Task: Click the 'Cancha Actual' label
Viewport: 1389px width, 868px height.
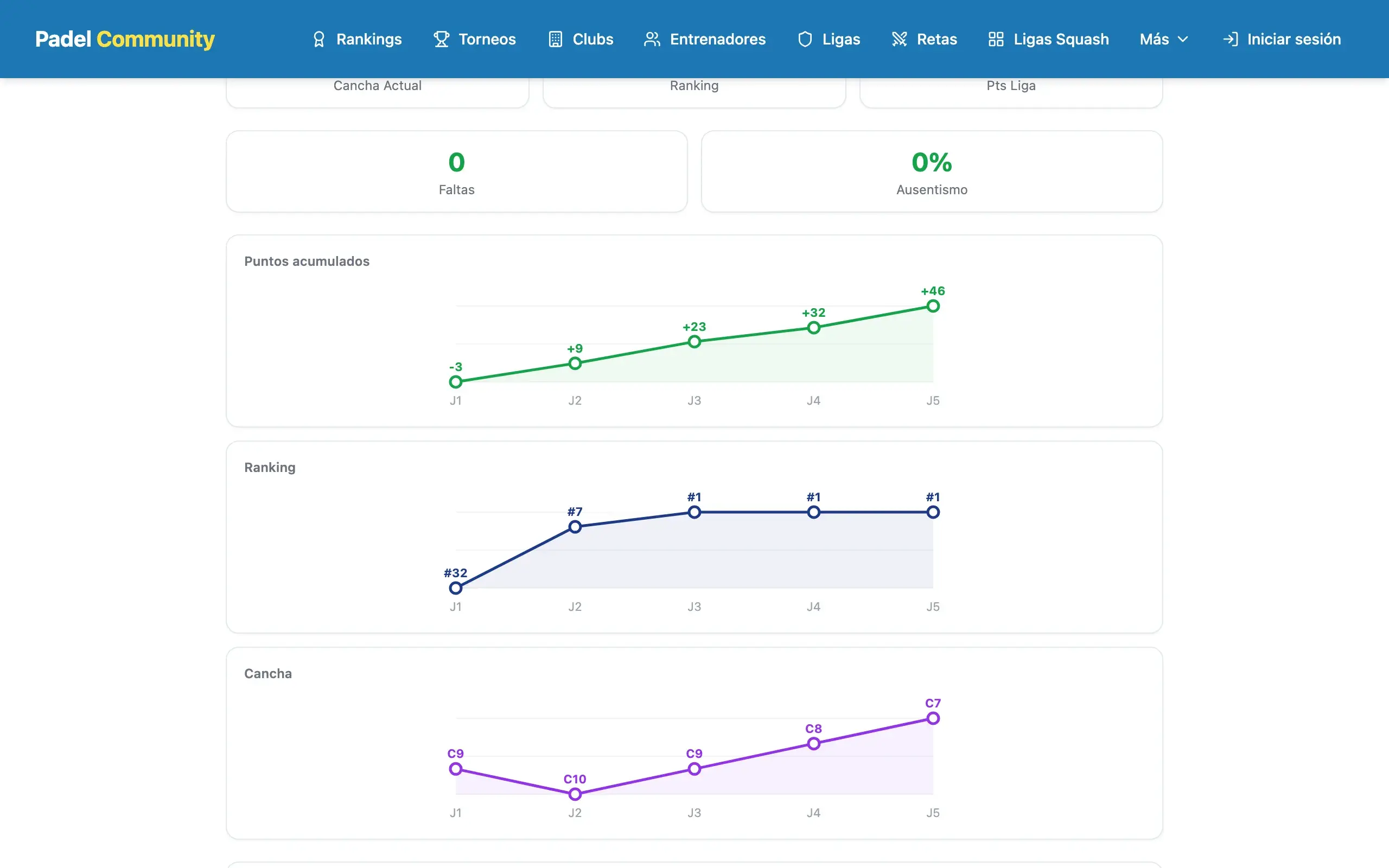Action: 378,86
